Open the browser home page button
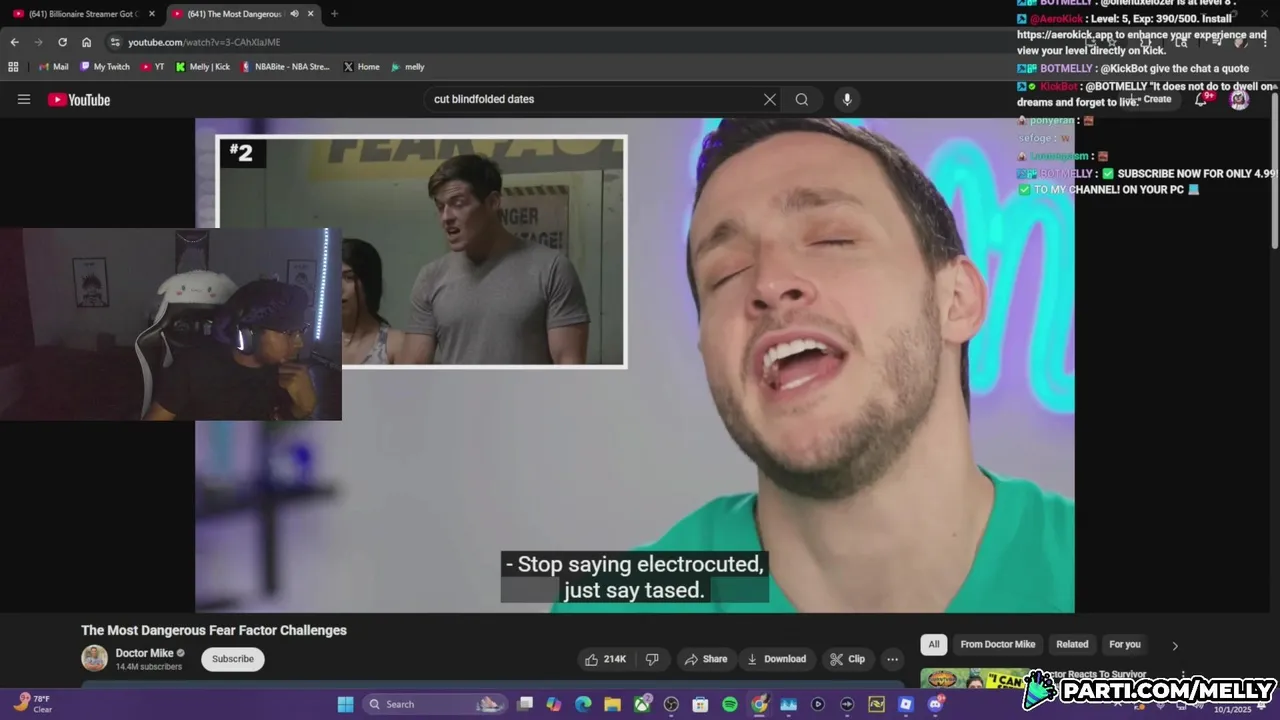 [86, 42]
